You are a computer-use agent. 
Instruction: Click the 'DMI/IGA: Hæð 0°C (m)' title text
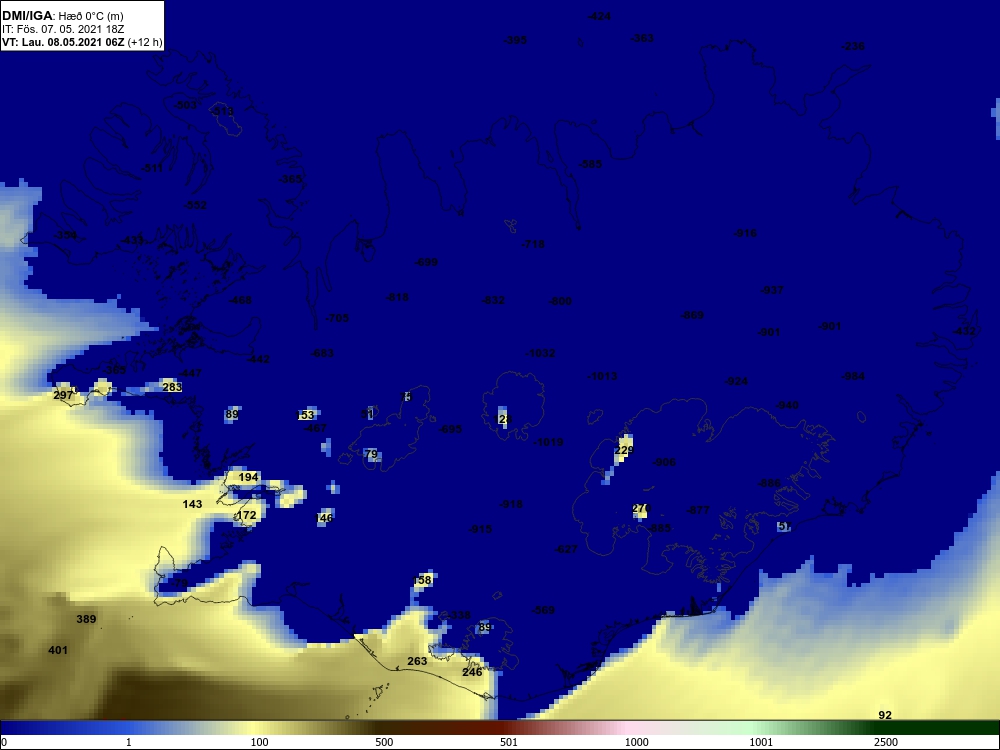(x=62, y=16)
